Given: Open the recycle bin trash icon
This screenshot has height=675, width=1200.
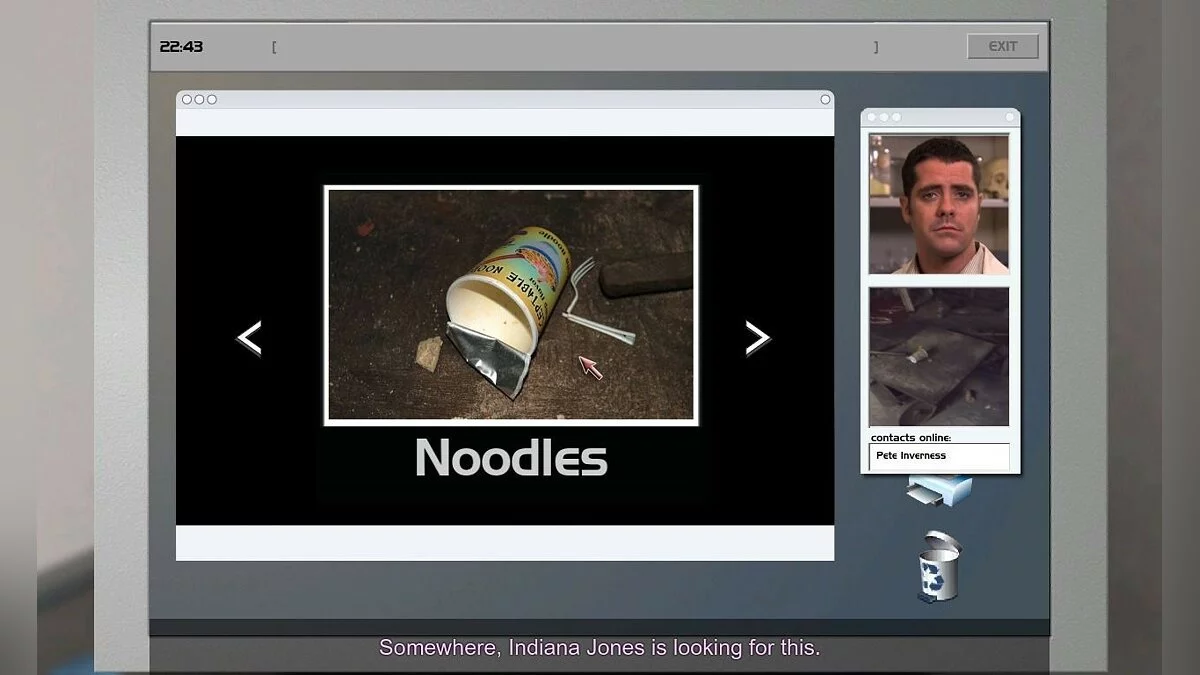Looking at the screenshot, I should pos(938,567).
